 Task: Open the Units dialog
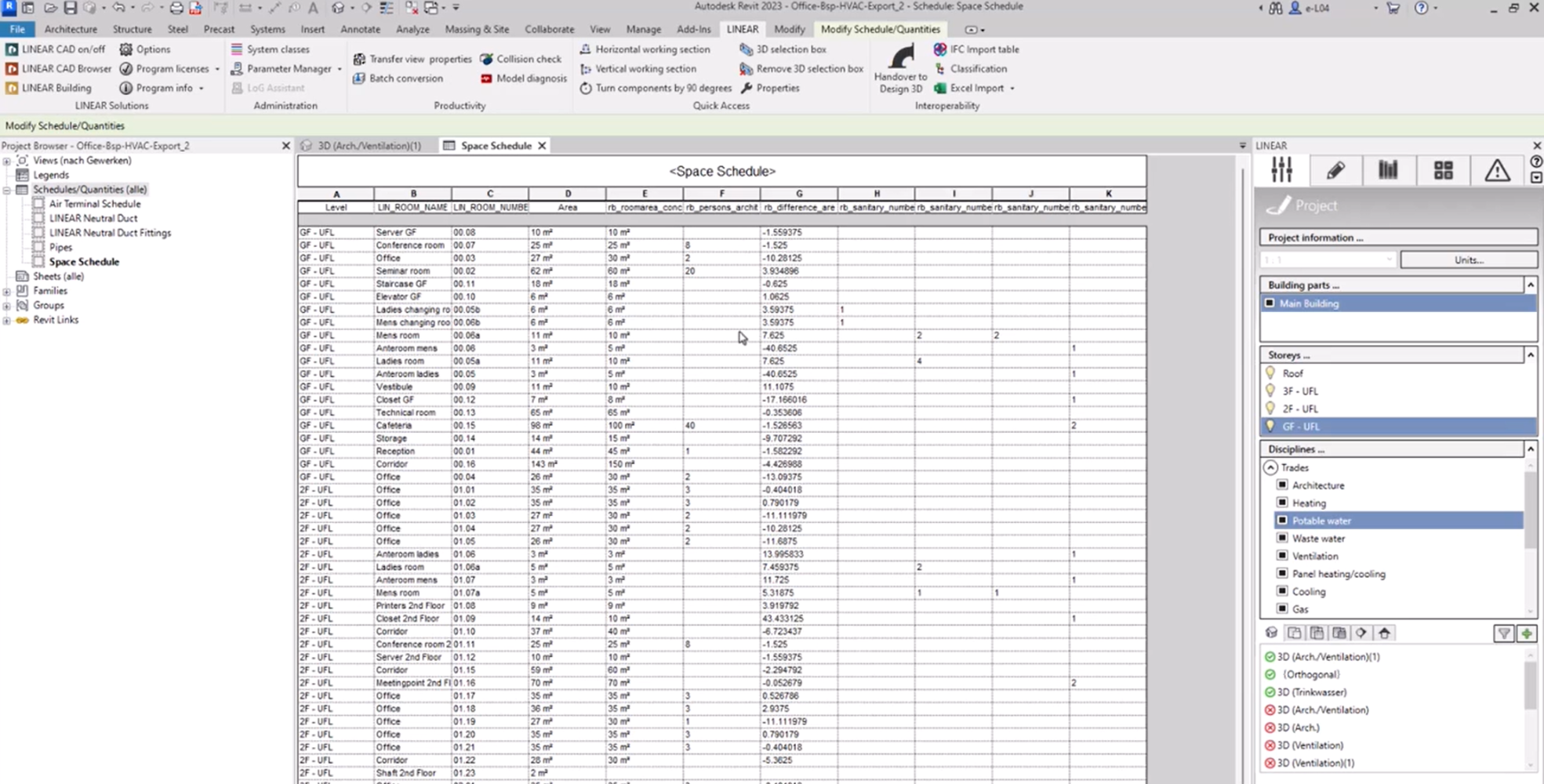(1467, 259)
